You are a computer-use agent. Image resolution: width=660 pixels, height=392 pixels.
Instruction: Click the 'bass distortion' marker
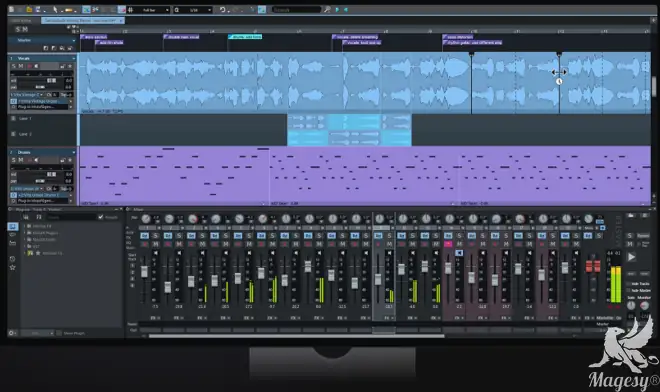(x=458, y=37)
